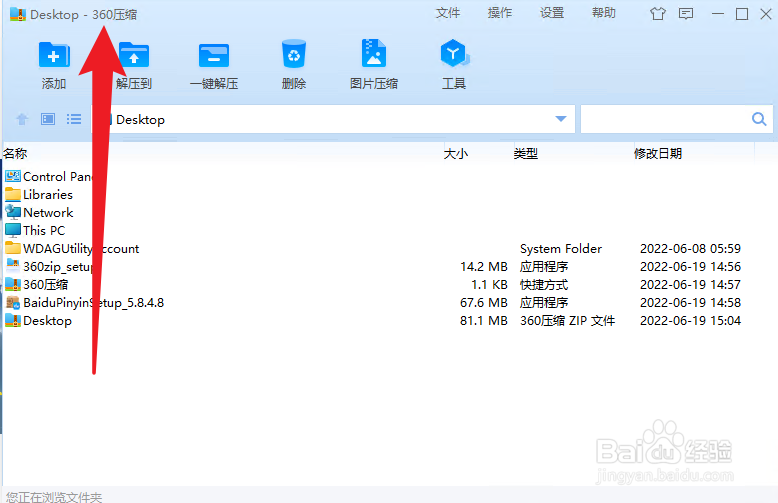The height and width of the screenshot is (503, 778).
Task: Sort by the 大小 column header
Action: tap(455, 154)
